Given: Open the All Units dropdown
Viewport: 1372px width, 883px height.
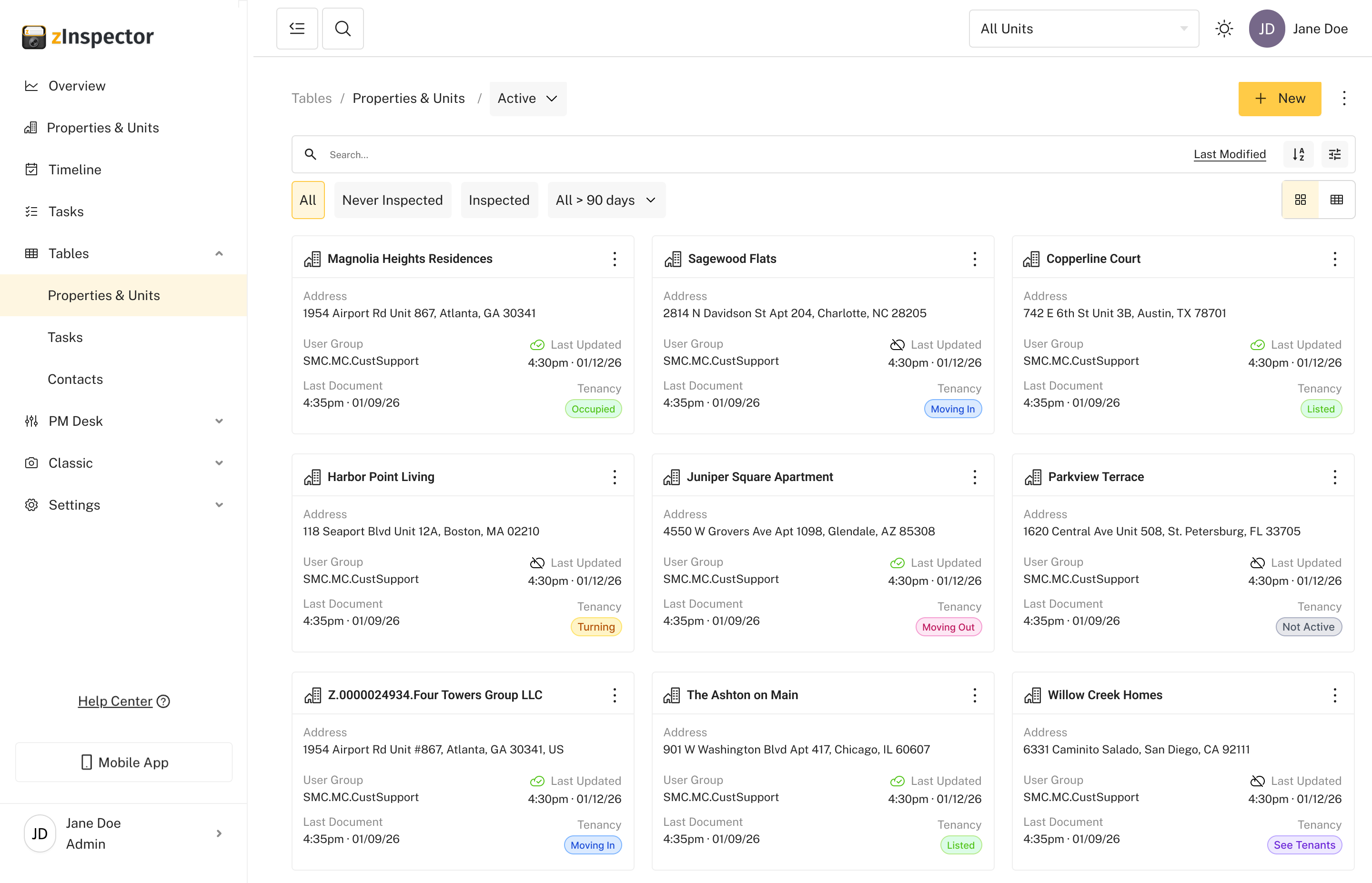Looking at the screenshot, I should pos(1083,29).
